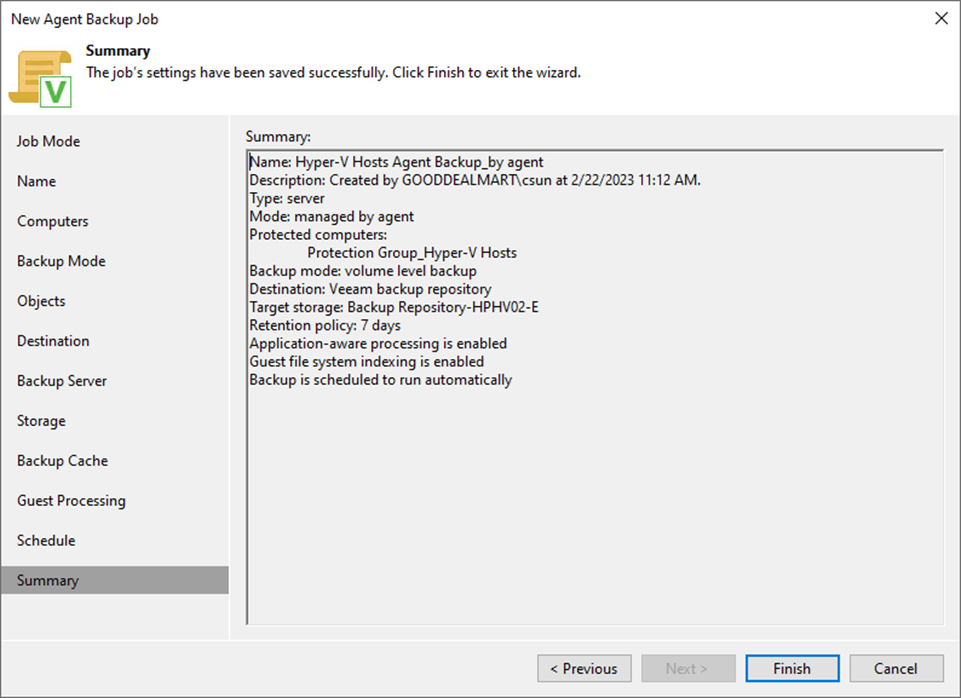
Task: Go to the Backup Cache step
Action: (63, 461)
